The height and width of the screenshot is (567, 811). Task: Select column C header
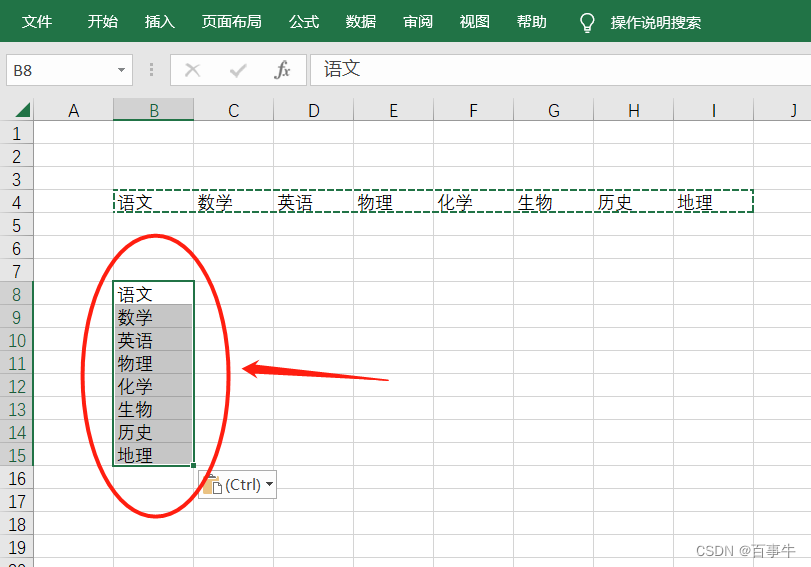(x=234, y=110)
